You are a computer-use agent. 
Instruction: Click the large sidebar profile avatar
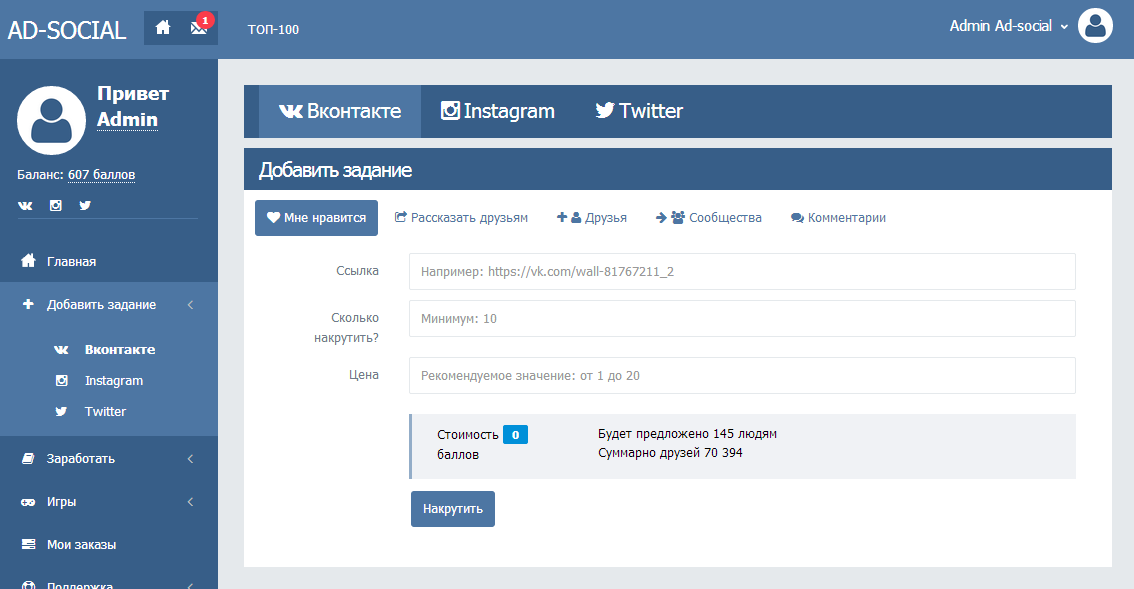pyautogui.click(x=51, y=120)
